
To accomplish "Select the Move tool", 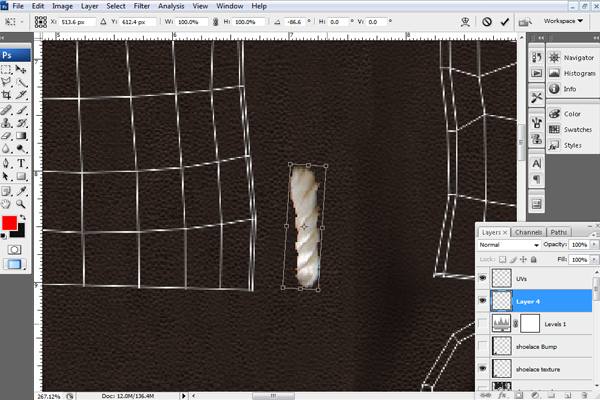I will pos(21,70).
